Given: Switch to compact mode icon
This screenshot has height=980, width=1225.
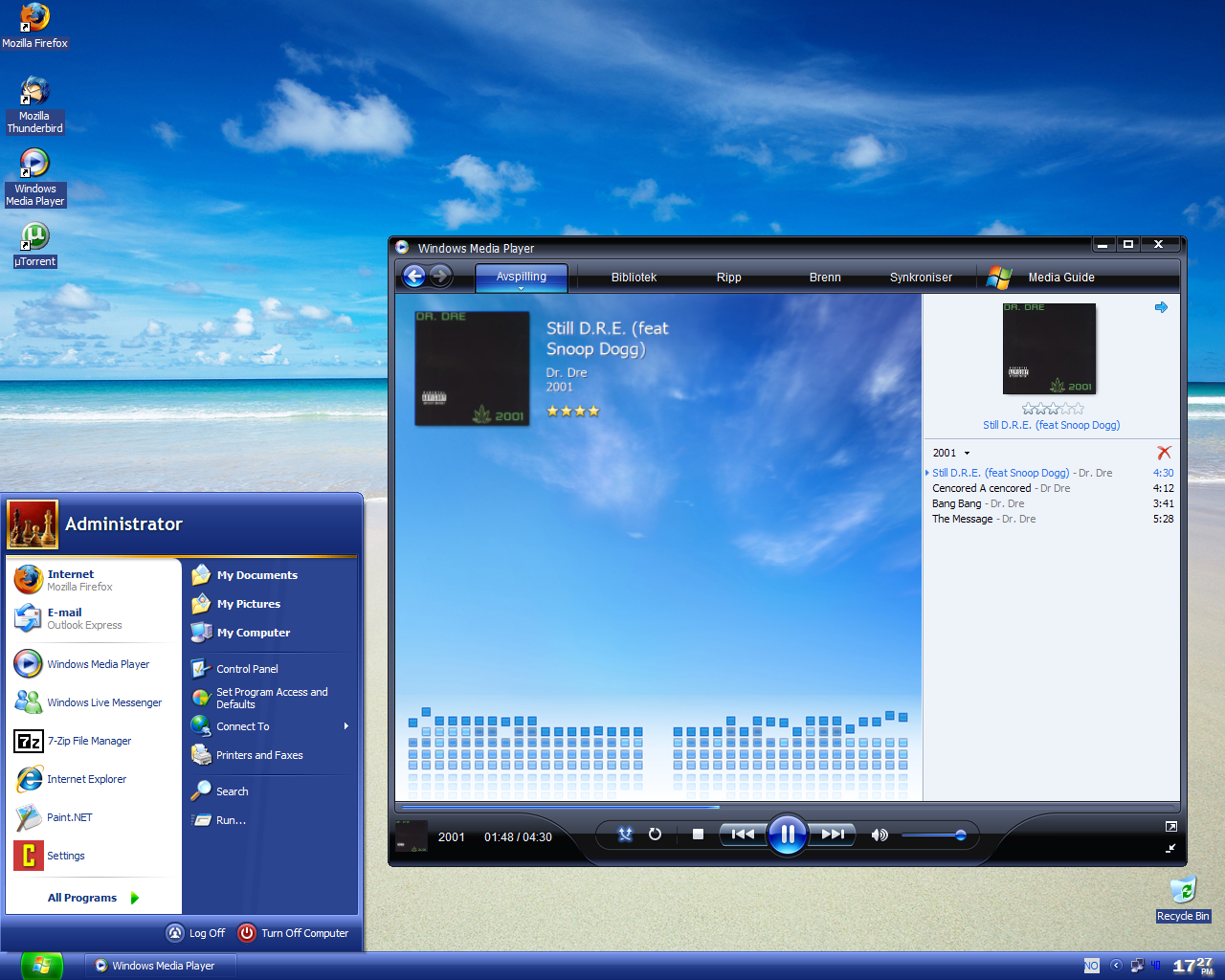Looking at the screenshot, I should tap(1170, 848).
